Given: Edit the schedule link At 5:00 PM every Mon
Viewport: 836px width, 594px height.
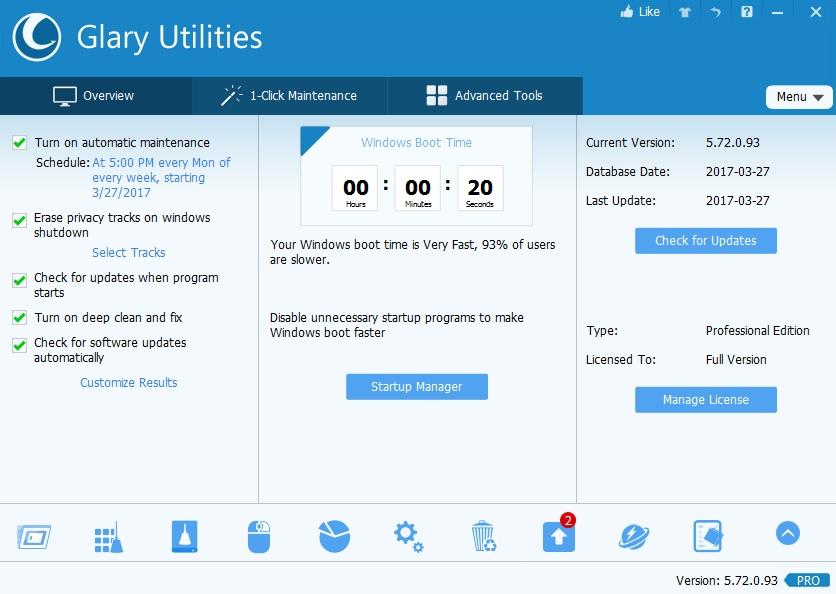Looking at the screenshot, I should tap(161, 178).
